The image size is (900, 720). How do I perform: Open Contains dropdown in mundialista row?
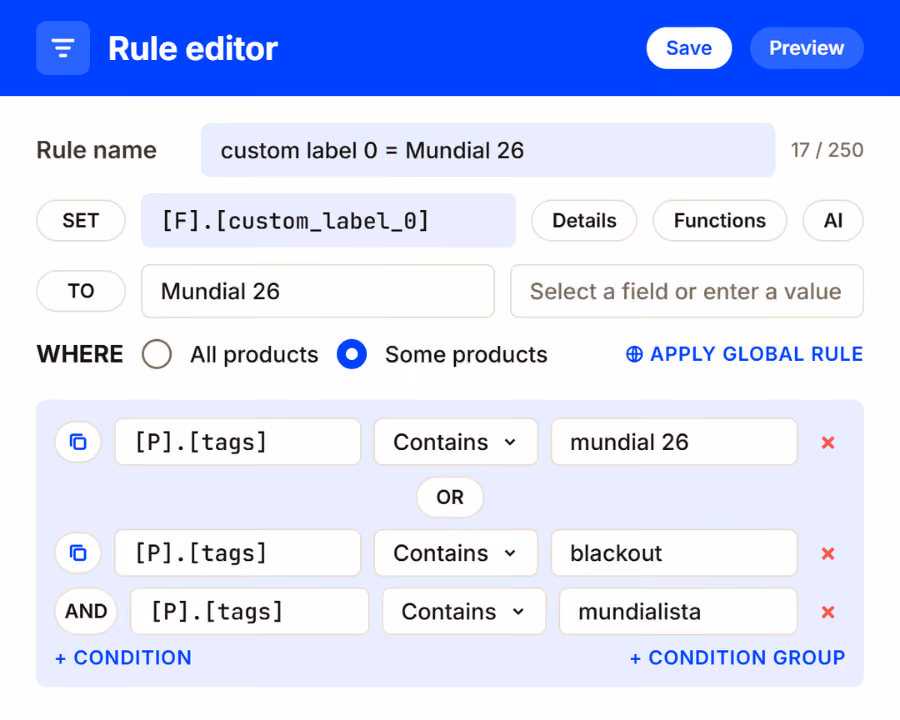pos(464,612)
